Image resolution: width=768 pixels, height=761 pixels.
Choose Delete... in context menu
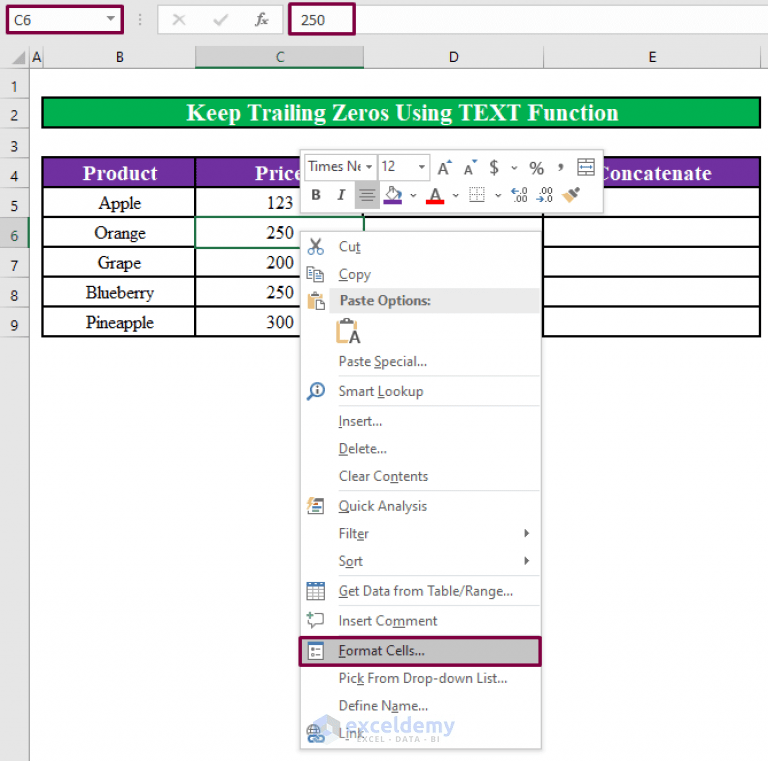[420, 449]
